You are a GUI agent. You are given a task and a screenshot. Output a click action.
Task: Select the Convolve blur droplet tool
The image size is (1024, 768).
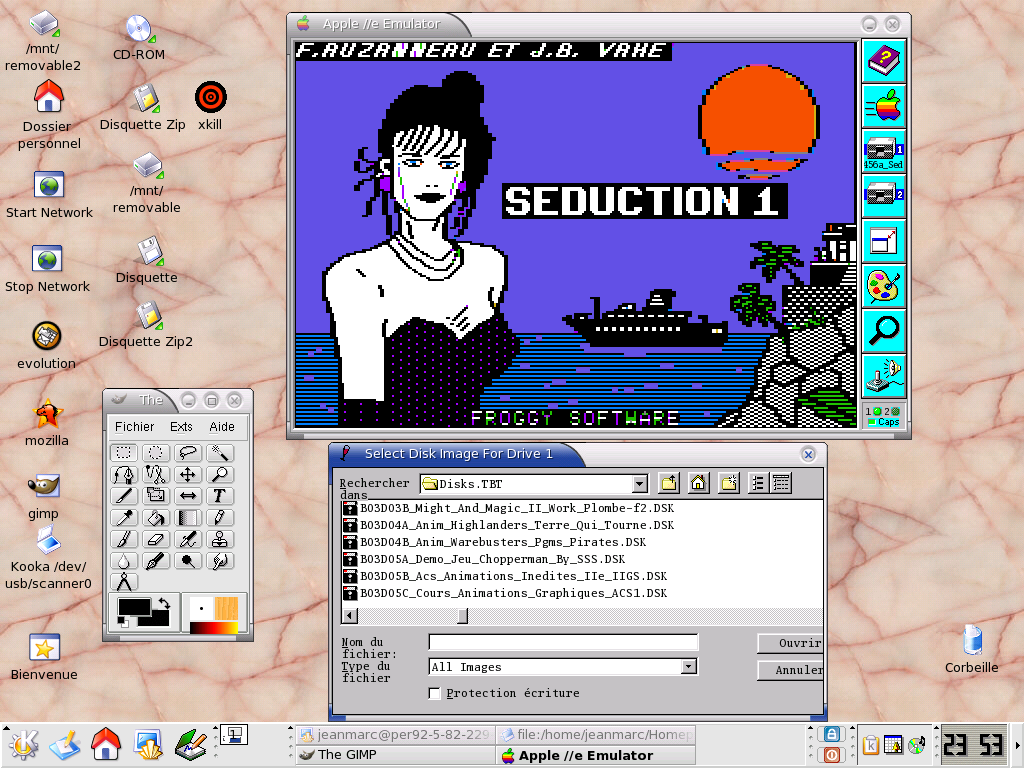[x=123, y=560]
